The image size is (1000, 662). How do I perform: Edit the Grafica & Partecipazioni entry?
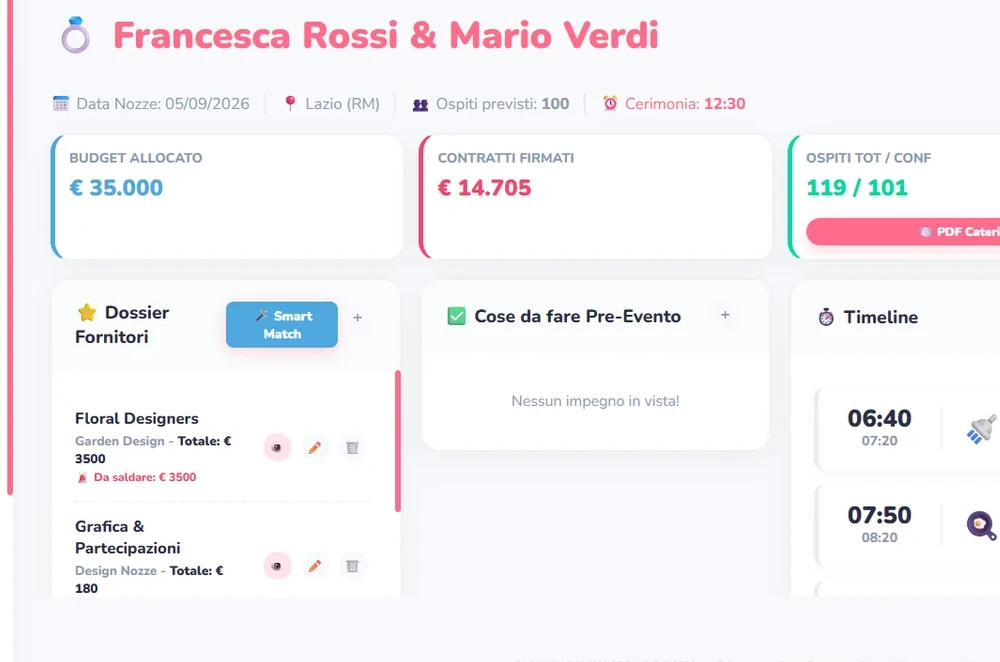pos(314,566)
